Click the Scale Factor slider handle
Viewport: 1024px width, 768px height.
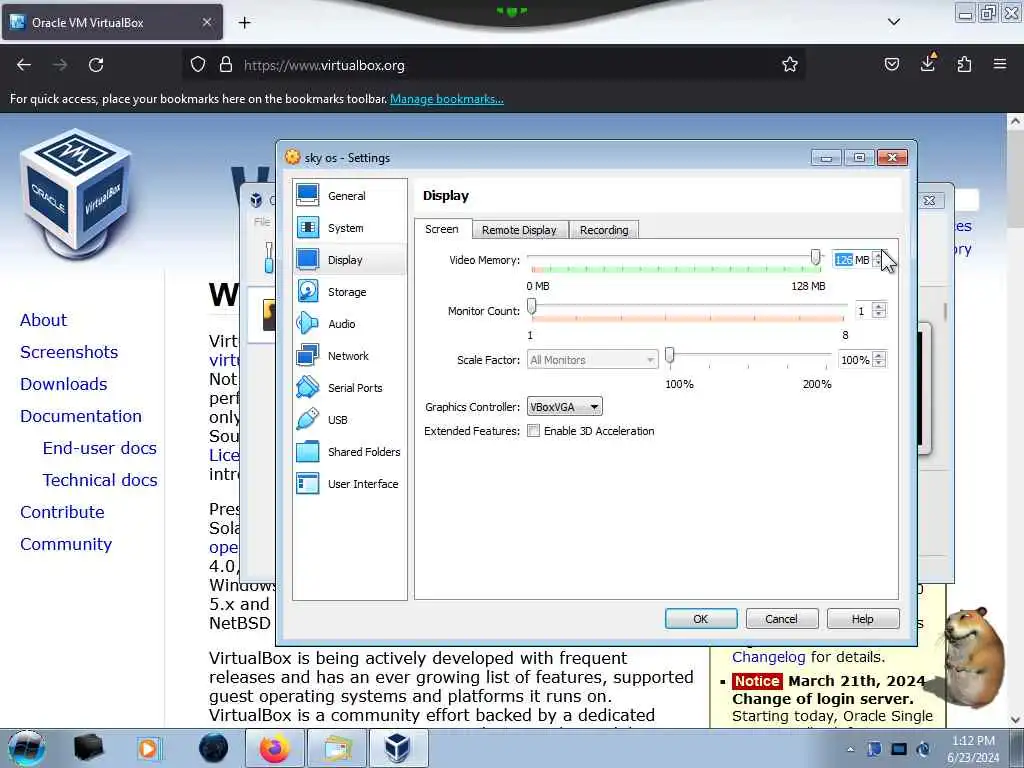pyautogui.click(x=669, y=355)
